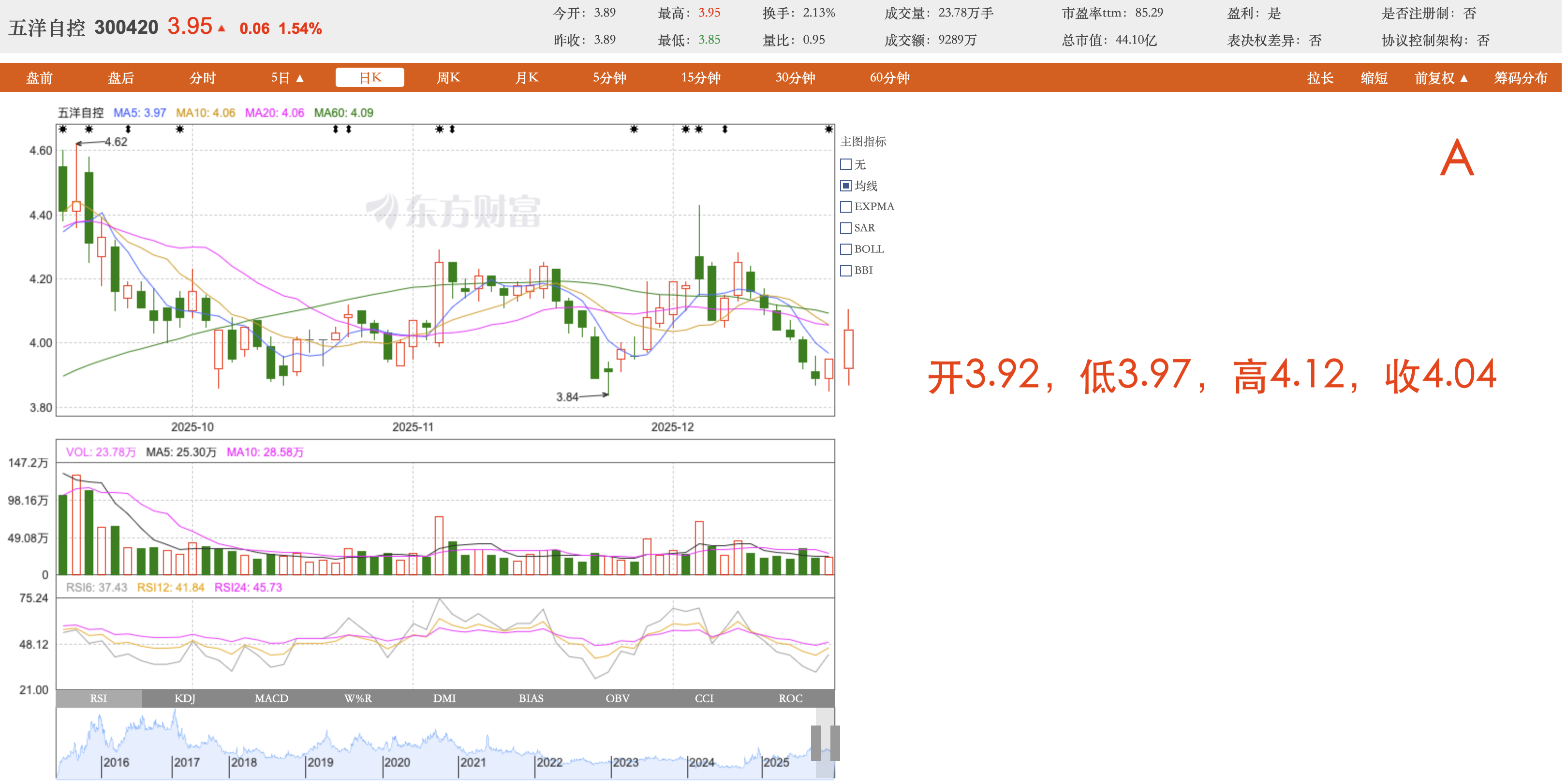Check the BOLL indicator checkbox

[x=845, y=249]
